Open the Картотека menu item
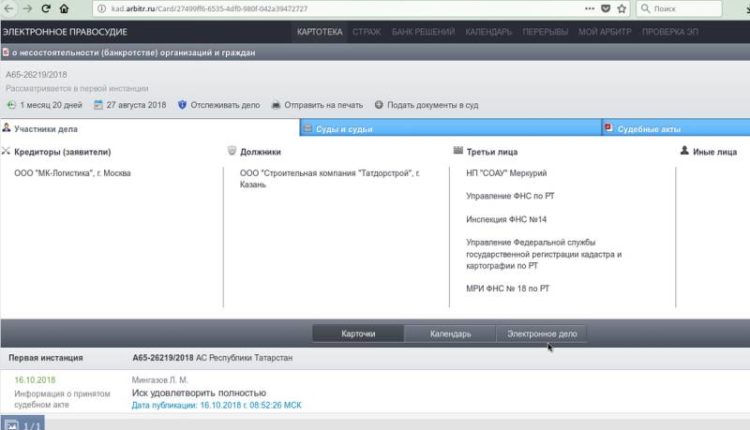The height and width of the screenshot is (430, 750). click(320, 32)
